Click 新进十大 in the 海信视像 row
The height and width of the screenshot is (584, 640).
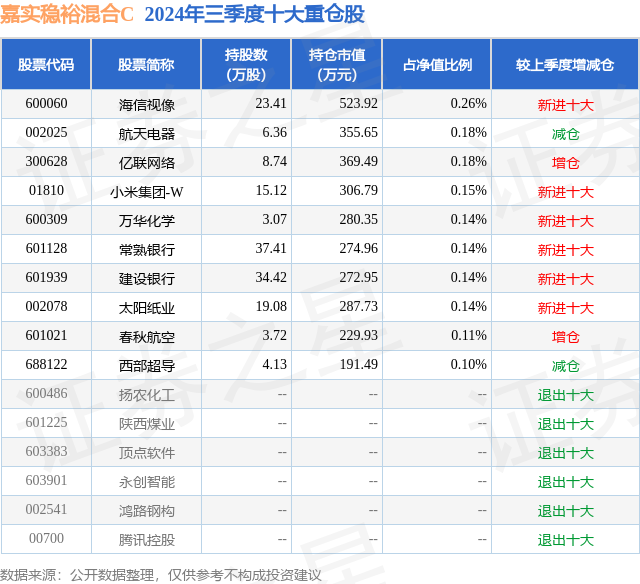click(565, 105)
